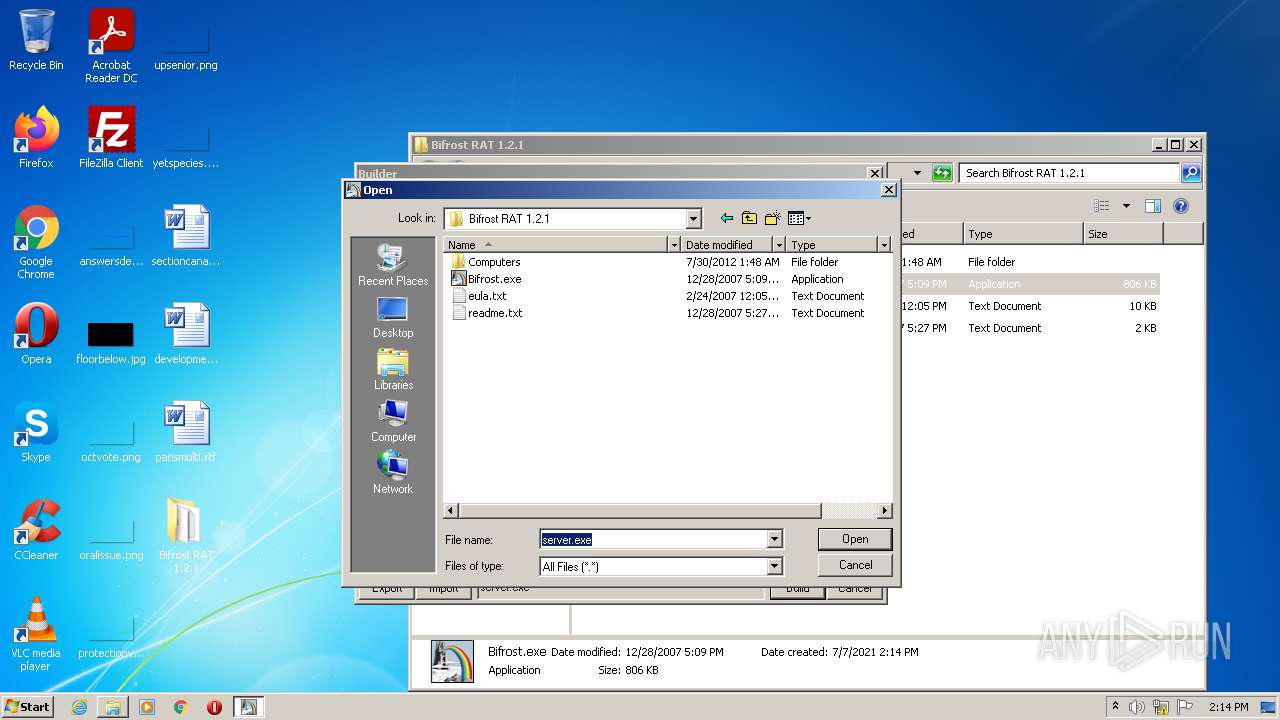Click the Cancel button in Open dialog
The width and height of the screenshot is (1280, 720).
click(x=854, y=565)
